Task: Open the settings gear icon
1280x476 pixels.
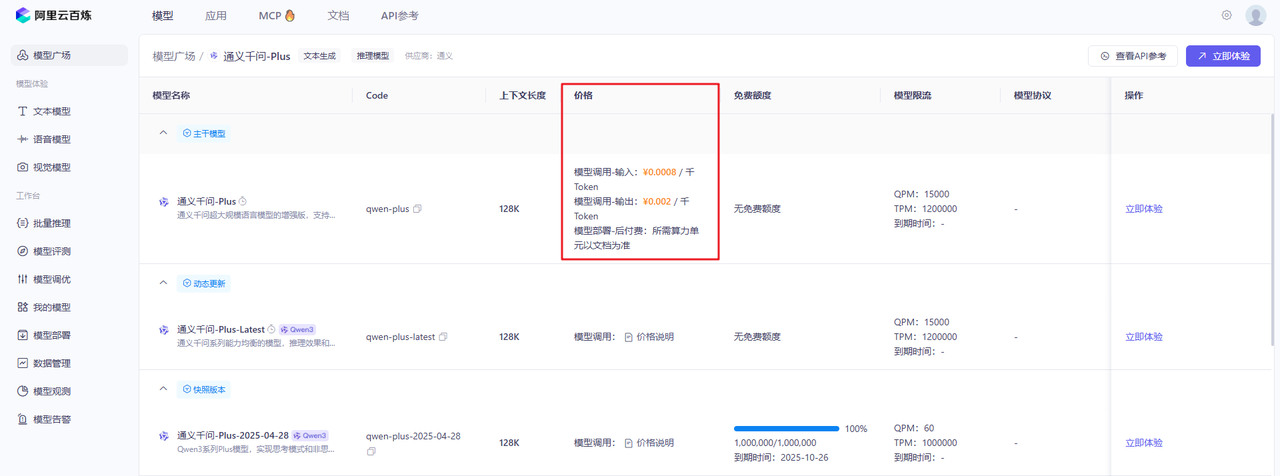Action: coord(1226,15)
